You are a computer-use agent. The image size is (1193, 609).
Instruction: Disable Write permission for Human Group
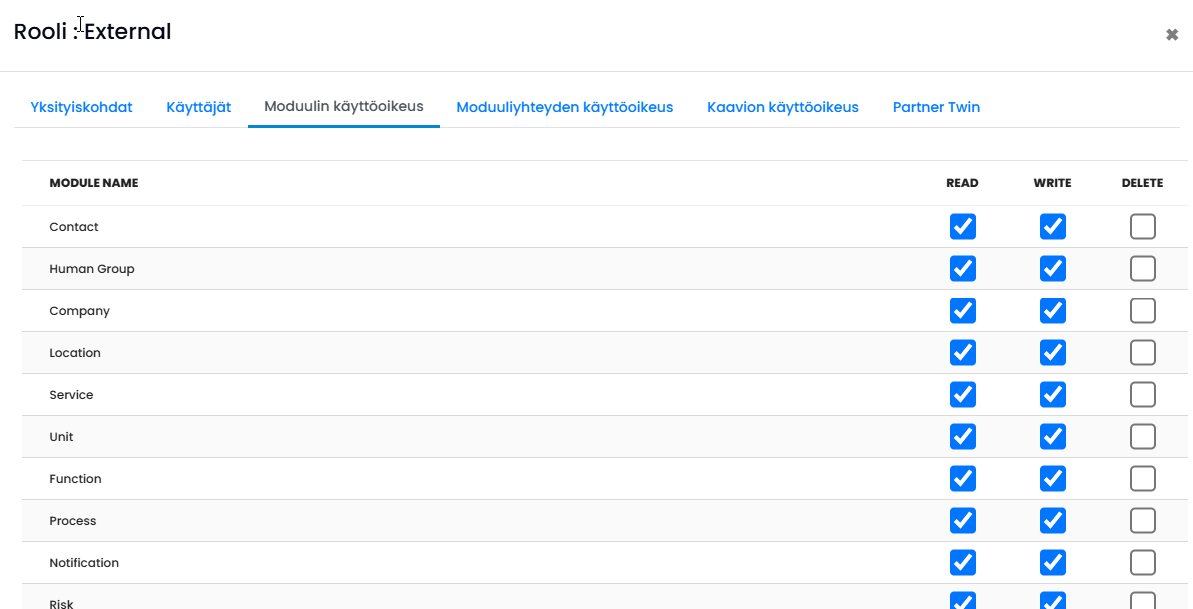click(x=1053, y=269)
